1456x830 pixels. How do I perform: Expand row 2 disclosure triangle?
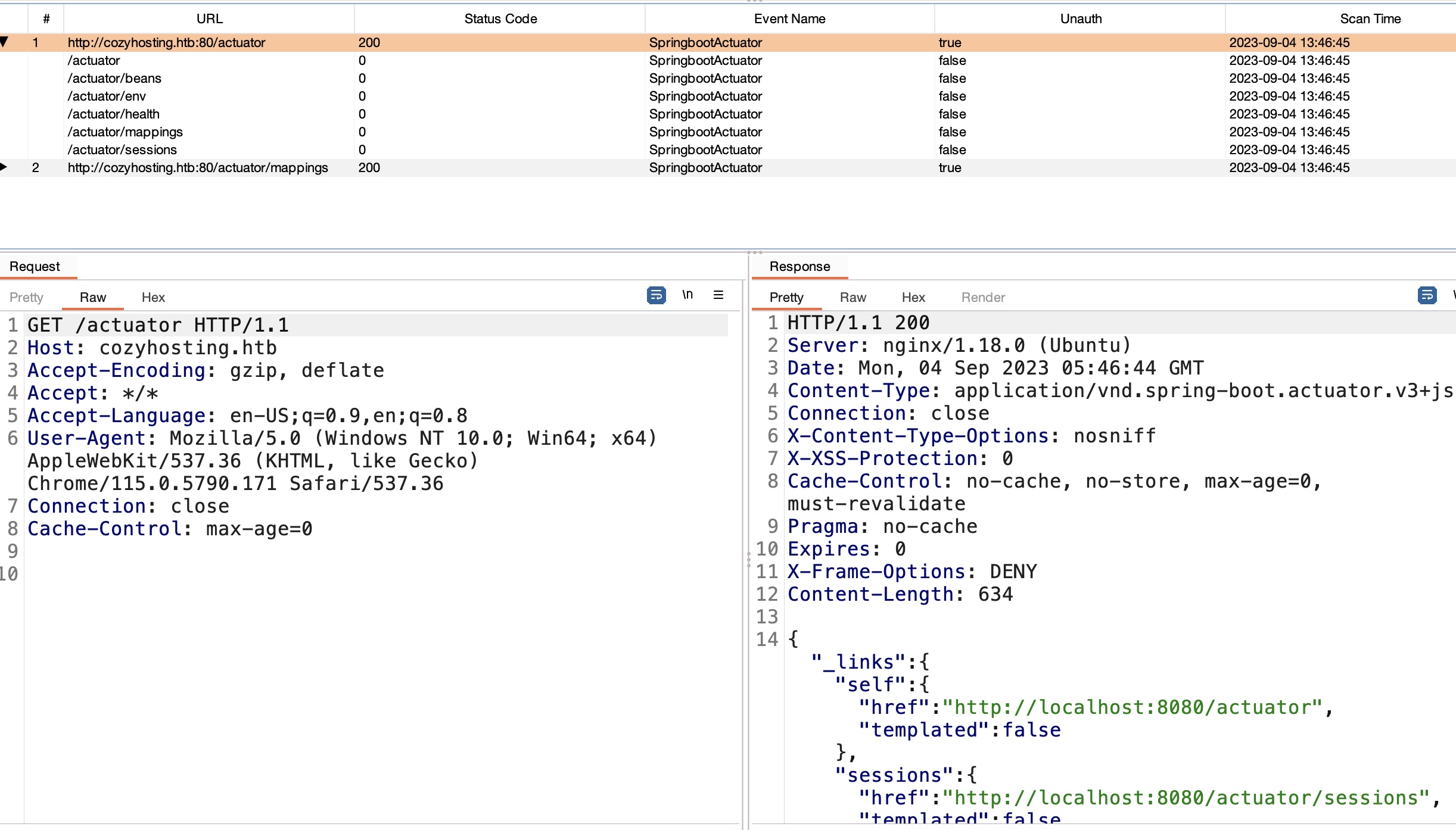coord(5,167)
